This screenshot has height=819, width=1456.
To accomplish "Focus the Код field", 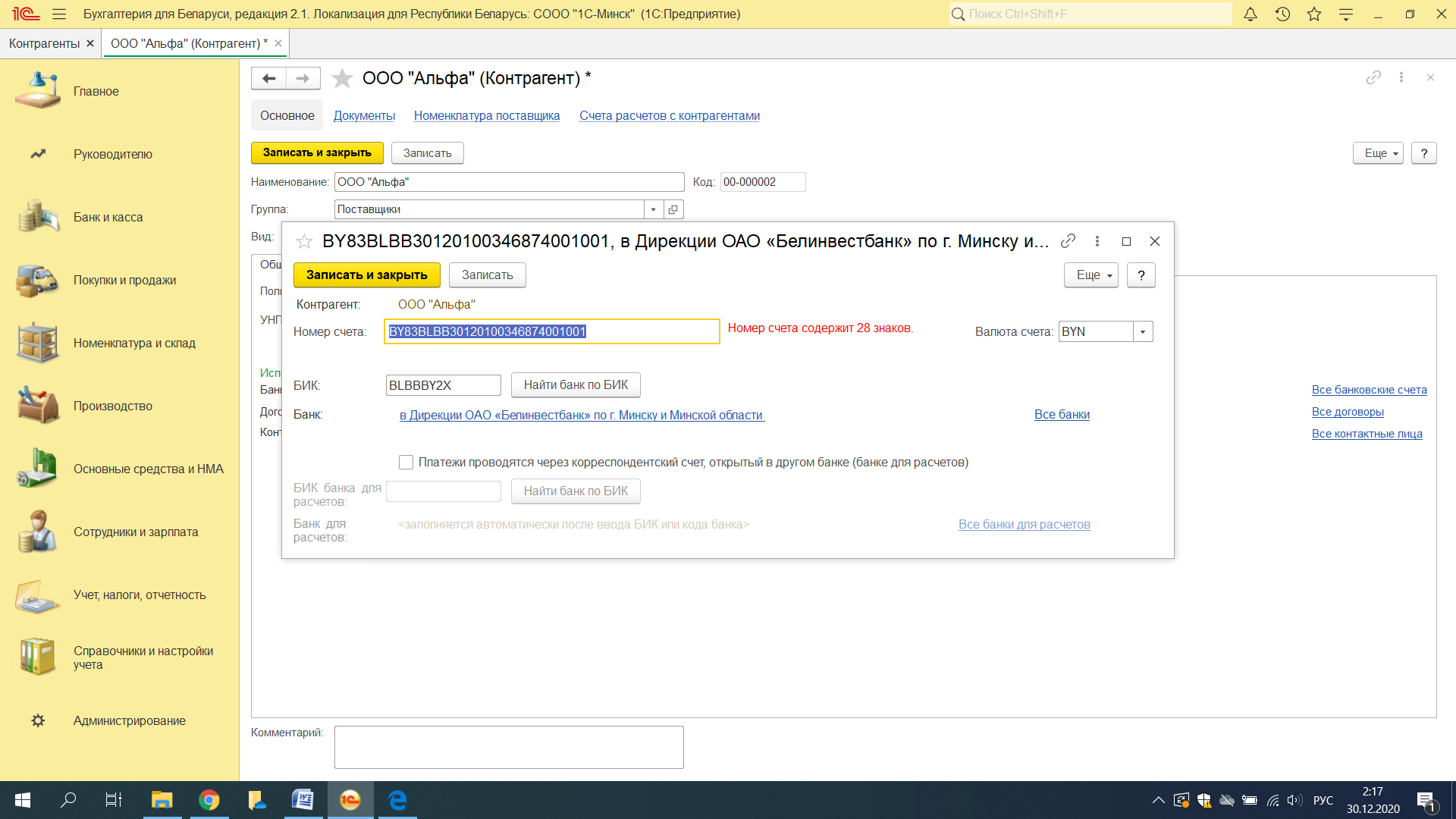I will (763, 182).
